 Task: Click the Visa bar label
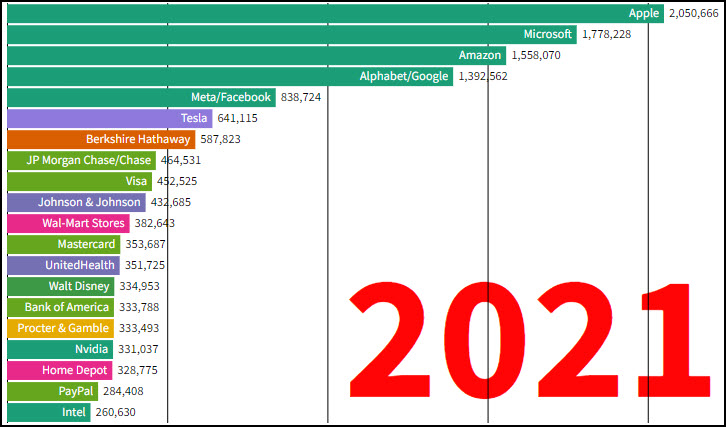click(x=136, y=181)
